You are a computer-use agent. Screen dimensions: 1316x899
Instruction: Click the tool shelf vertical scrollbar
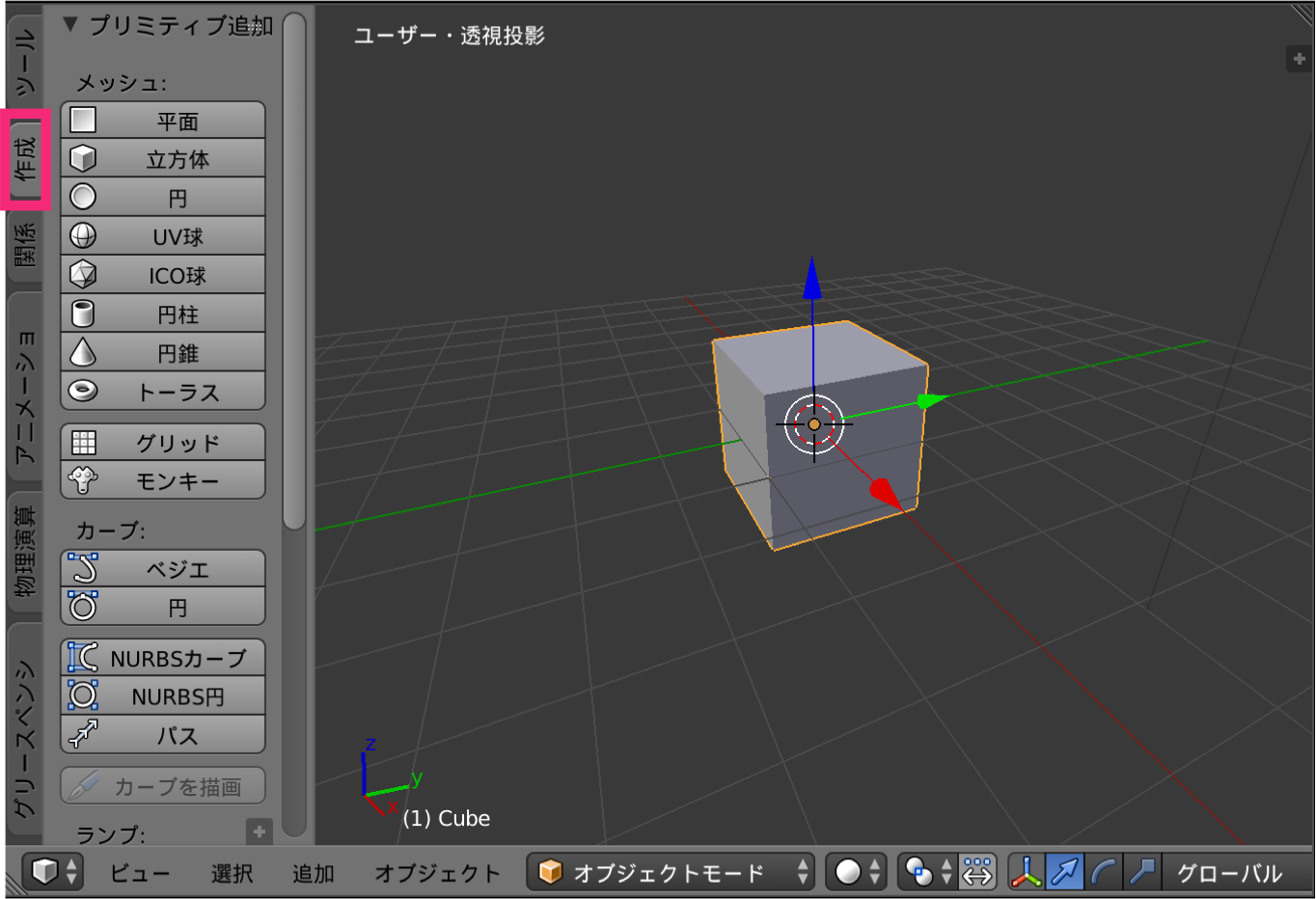point(294,270)
